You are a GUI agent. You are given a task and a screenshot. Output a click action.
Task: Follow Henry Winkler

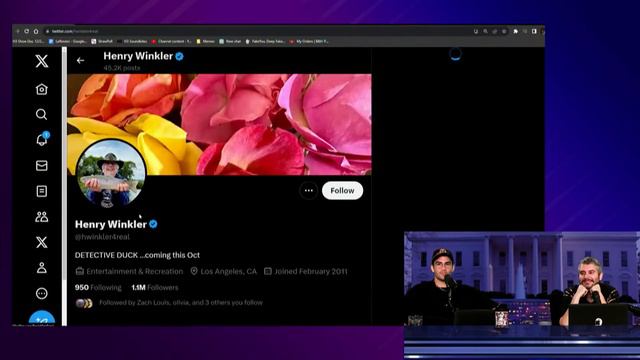tap(342, 191)
